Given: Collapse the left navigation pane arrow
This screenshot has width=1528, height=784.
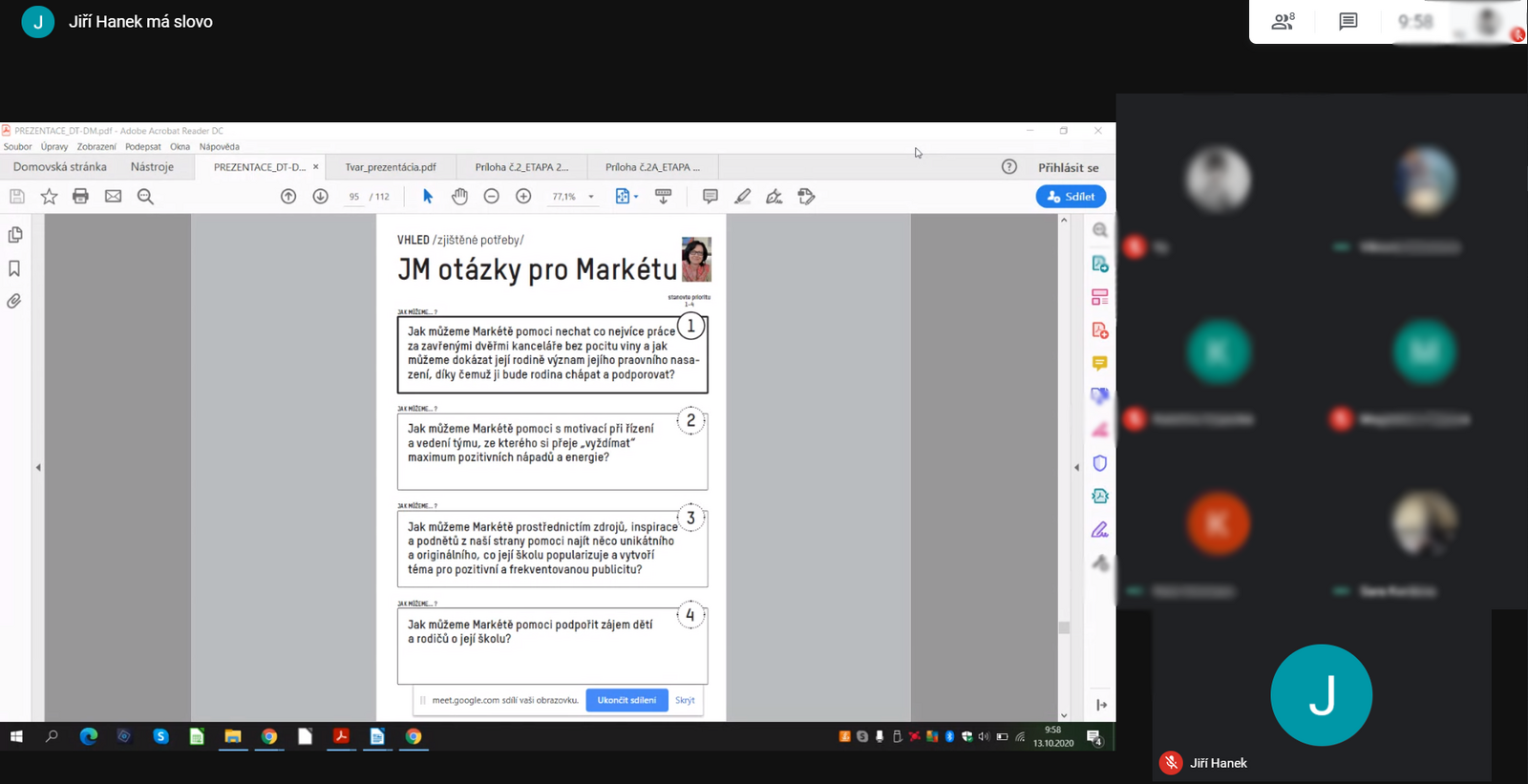Looking at the screenshot, I should coord(38,468).
